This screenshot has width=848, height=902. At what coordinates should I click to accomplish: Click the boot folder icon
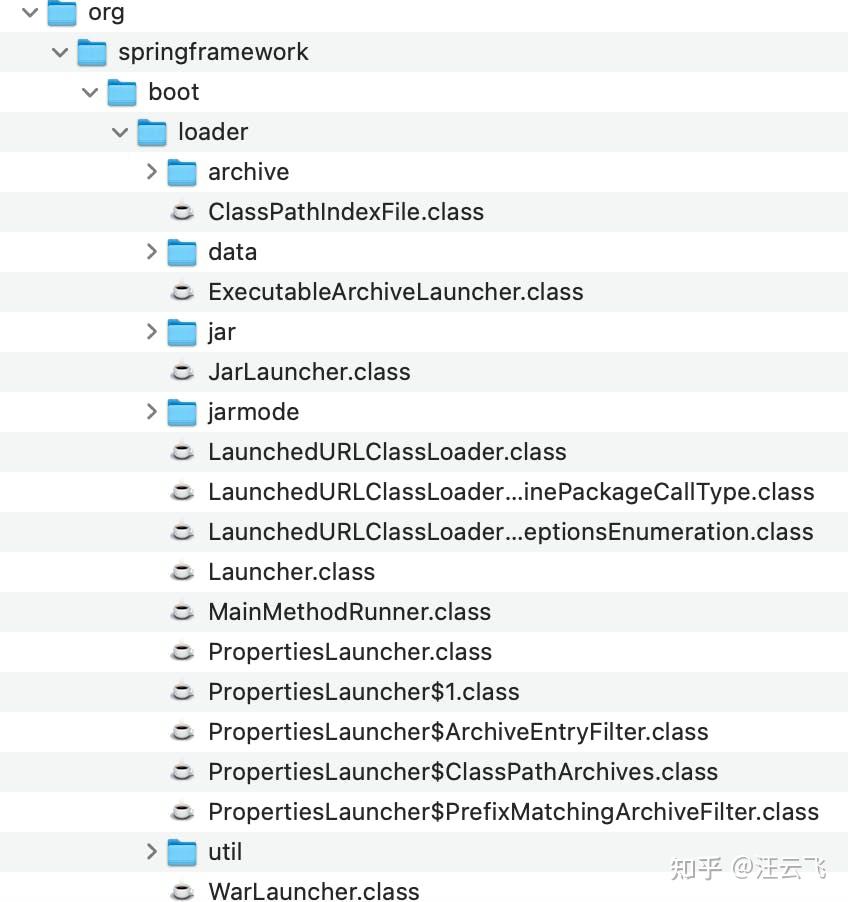click(122, 93)
